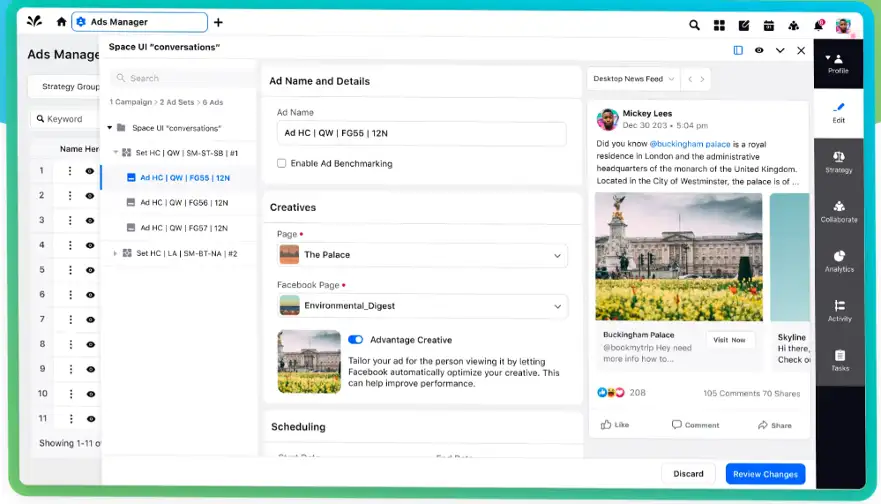
Task: Open the Strategy sidebar item
Action: pos(838,163)
